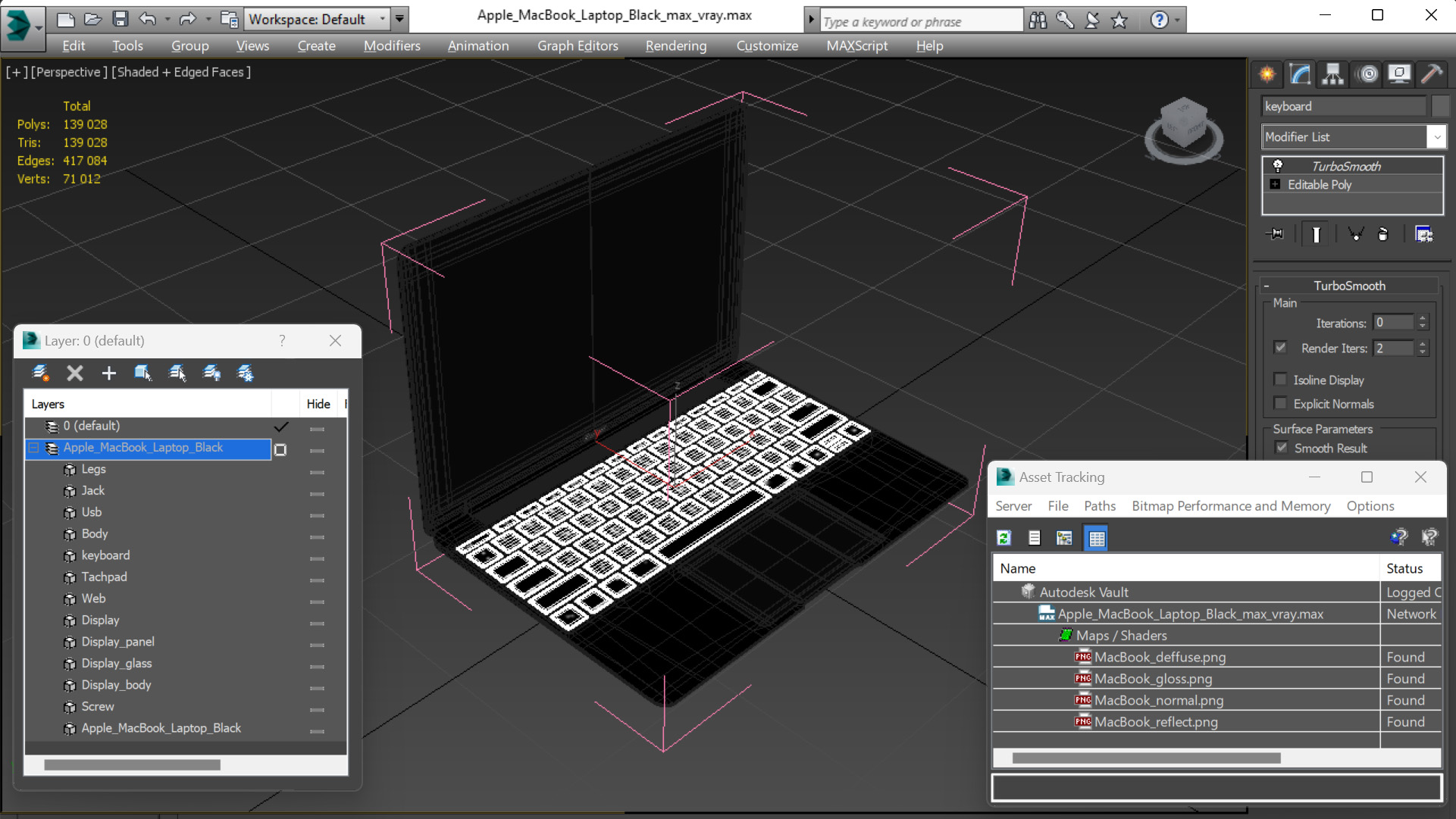Image resolution: width=1456 pixels, height=819 pixels.
Task: Open Configure Modifier Sets icon
Action: (x=1424, y=234)
